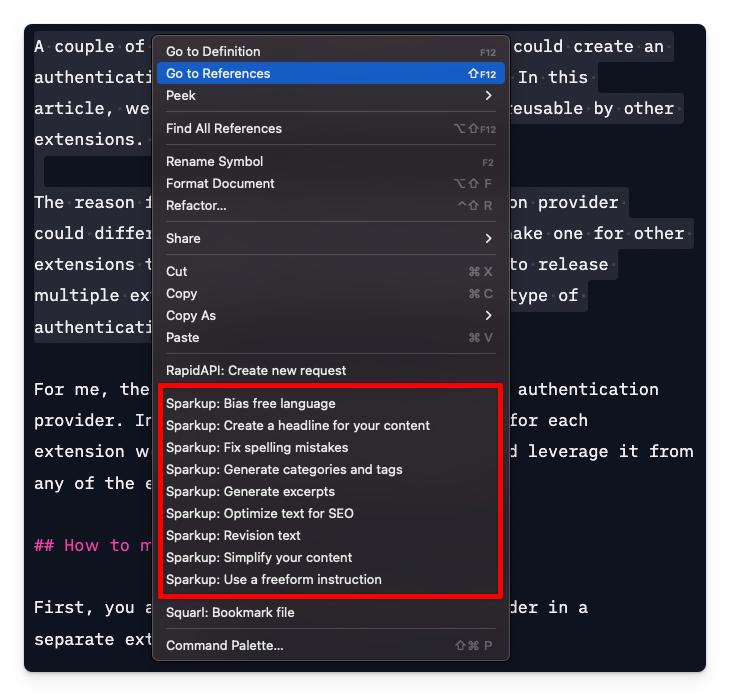Click the word 'extensions.' in the editor
The width and height of the screenshot is (730, 696).
click(88, 139)
